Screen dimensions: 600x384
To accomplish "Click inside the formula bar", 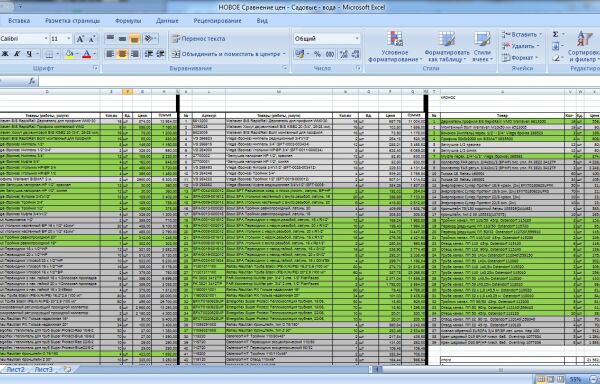I will pos(319,81).
